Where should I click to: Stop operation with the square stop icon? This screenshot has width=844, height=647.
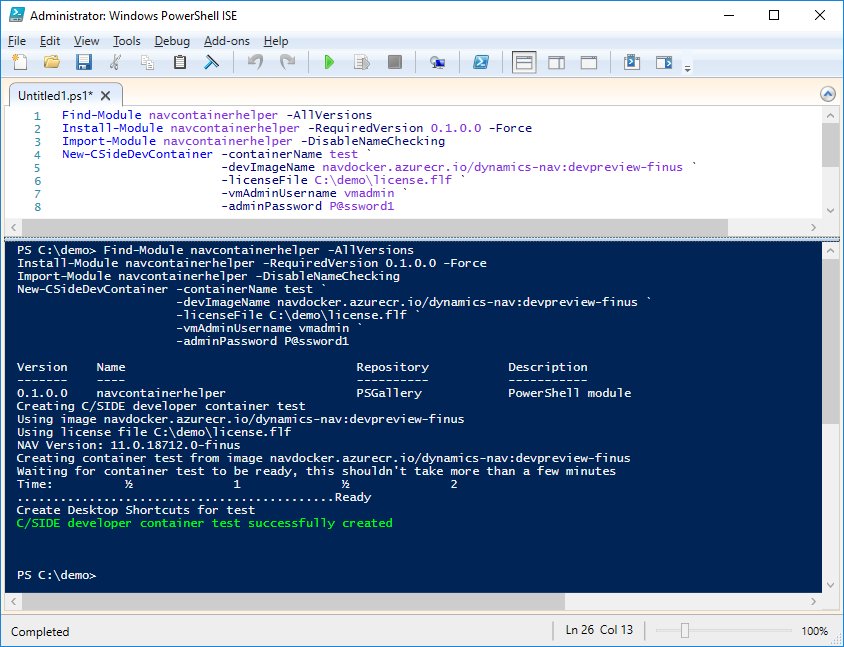[395, 62]
